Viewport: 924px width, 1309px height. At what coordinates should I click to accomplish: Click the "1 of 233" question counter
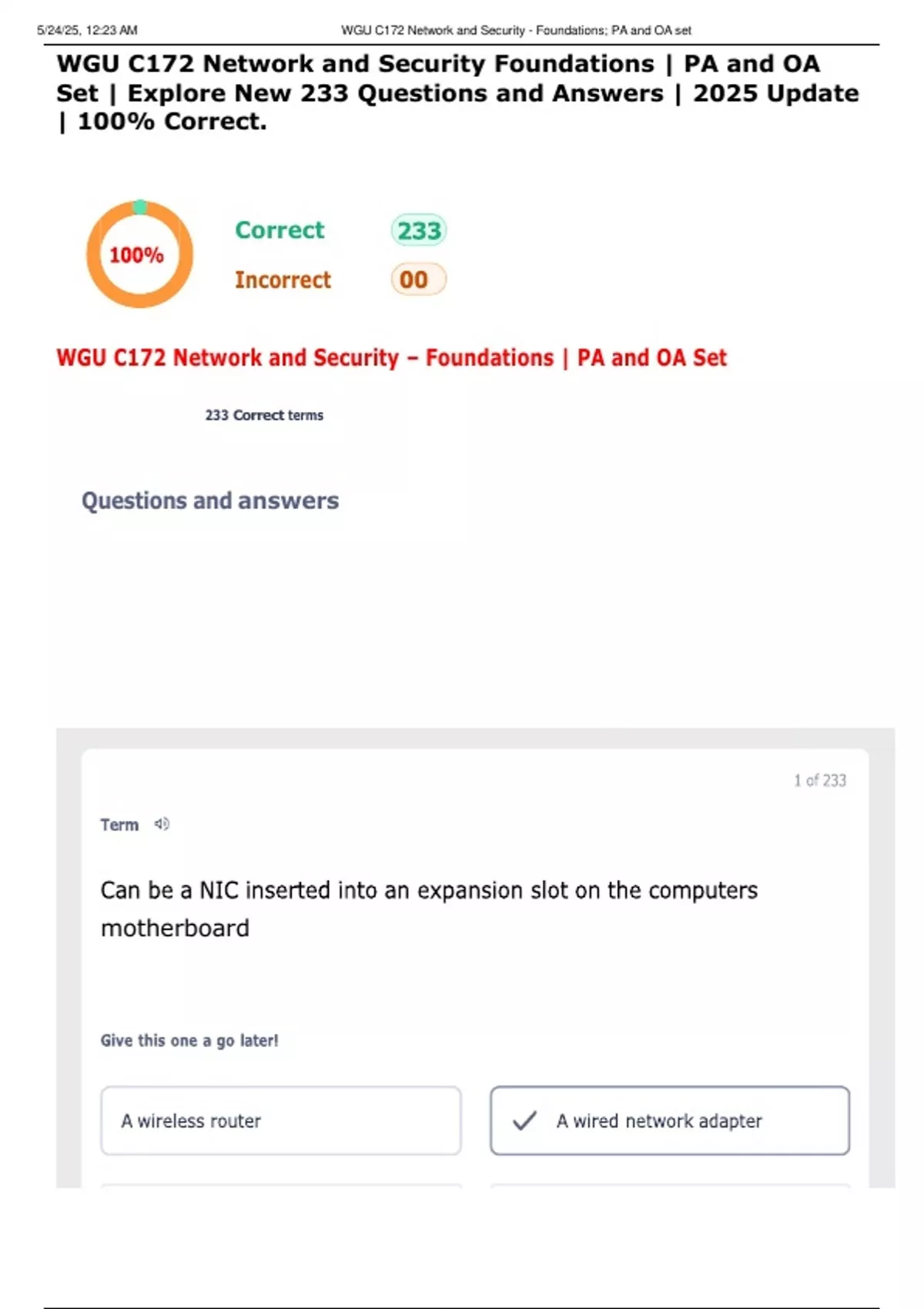820,781
